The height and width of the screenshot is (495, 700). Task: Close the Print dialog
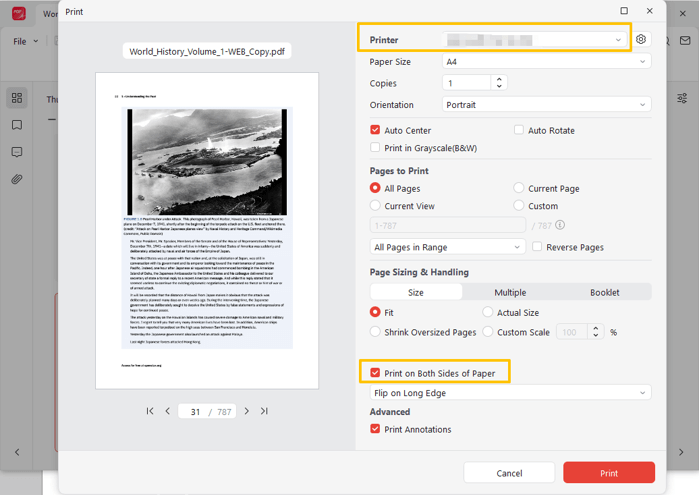point(650,11)
